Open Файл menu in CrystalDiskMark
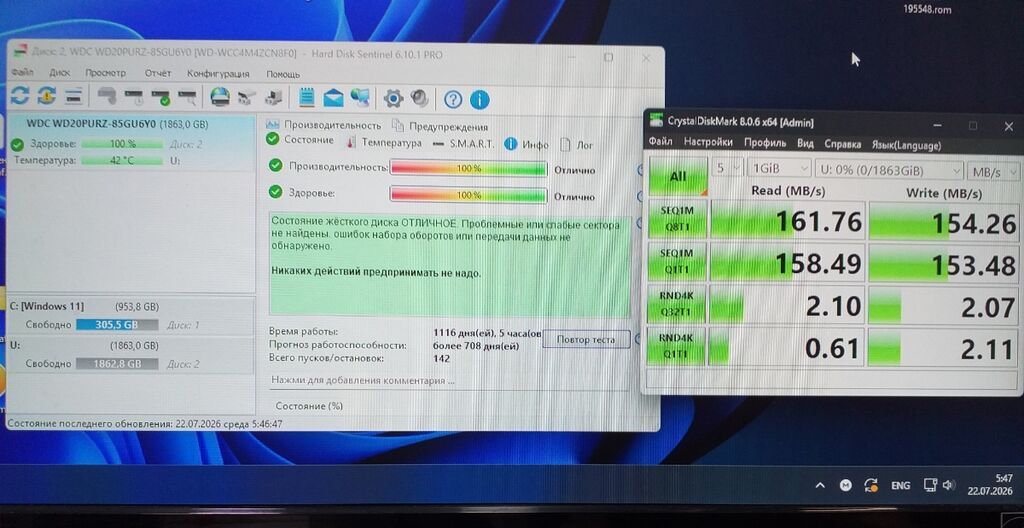Image resolution: width=1024 pixels, height=528 pixels. coord(660,140)
